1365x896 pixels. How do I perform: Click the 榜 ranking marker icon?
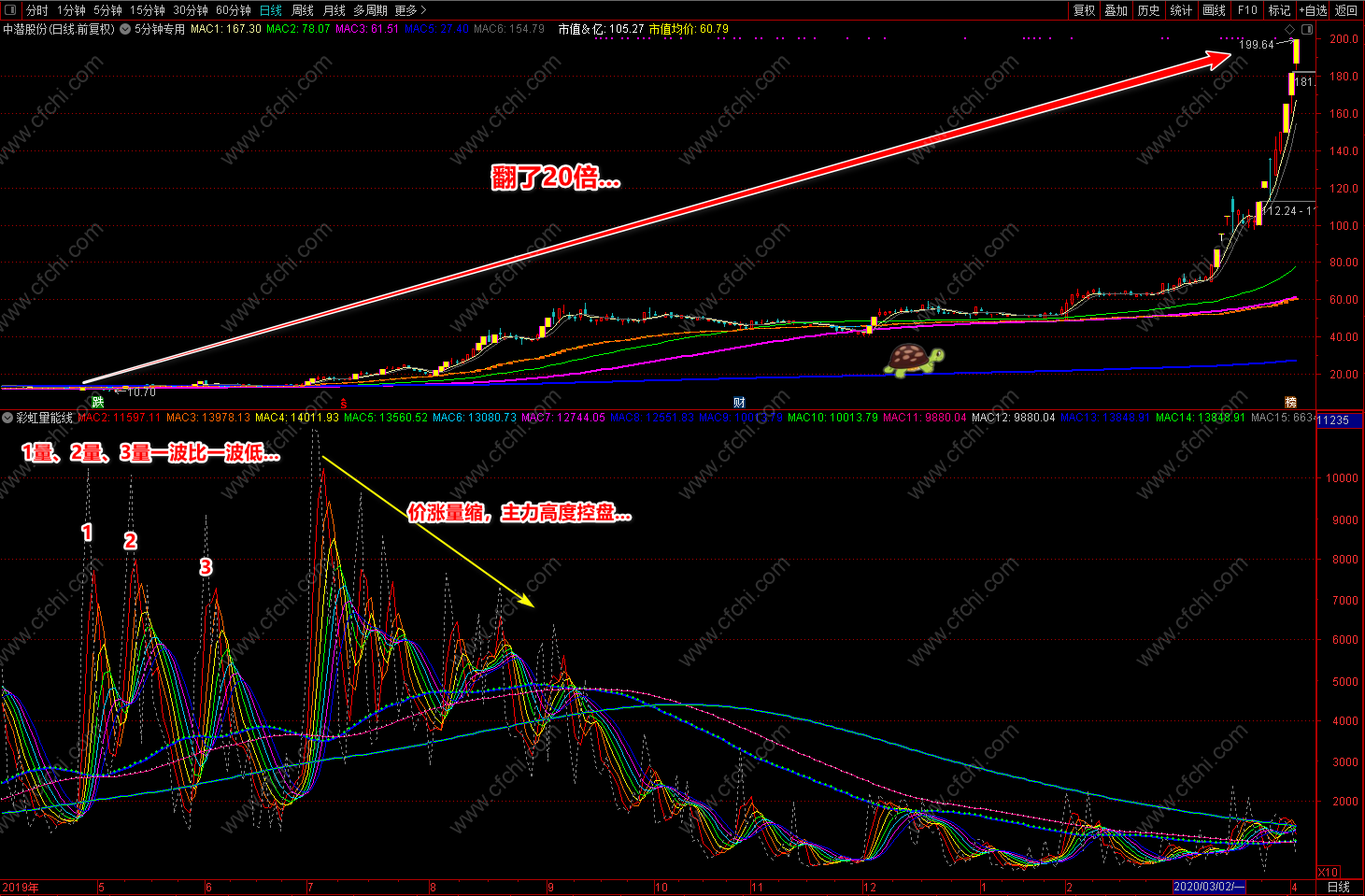pyautogui.click(x=1290, y=403)
